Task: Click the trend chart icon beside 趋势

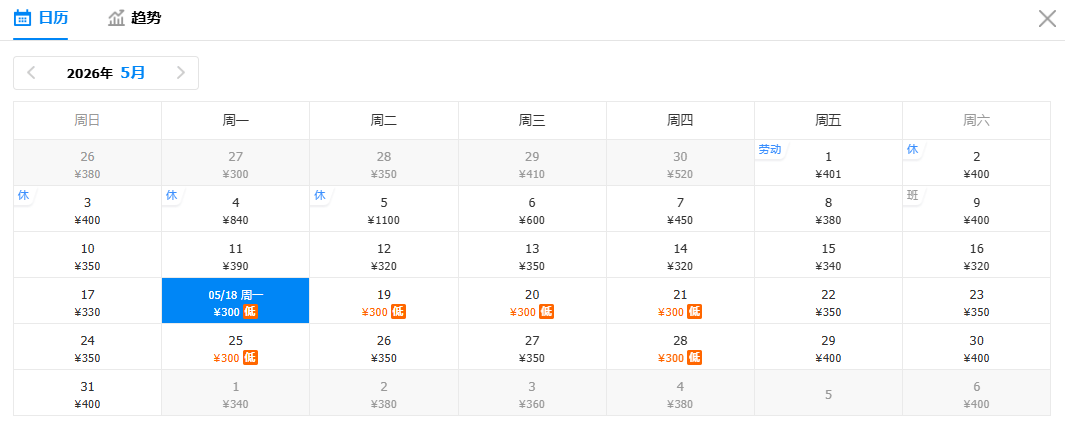Action: tap(117, 18)
